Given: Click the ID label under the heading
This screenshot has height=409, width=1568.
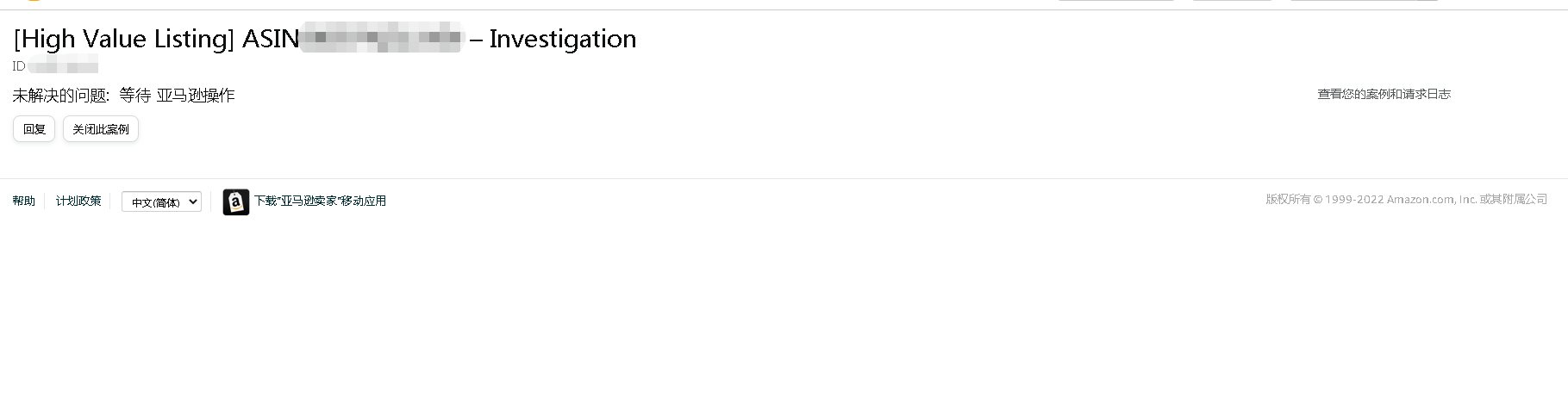Looking at the screenshot, I should click(x=19, y=65).
